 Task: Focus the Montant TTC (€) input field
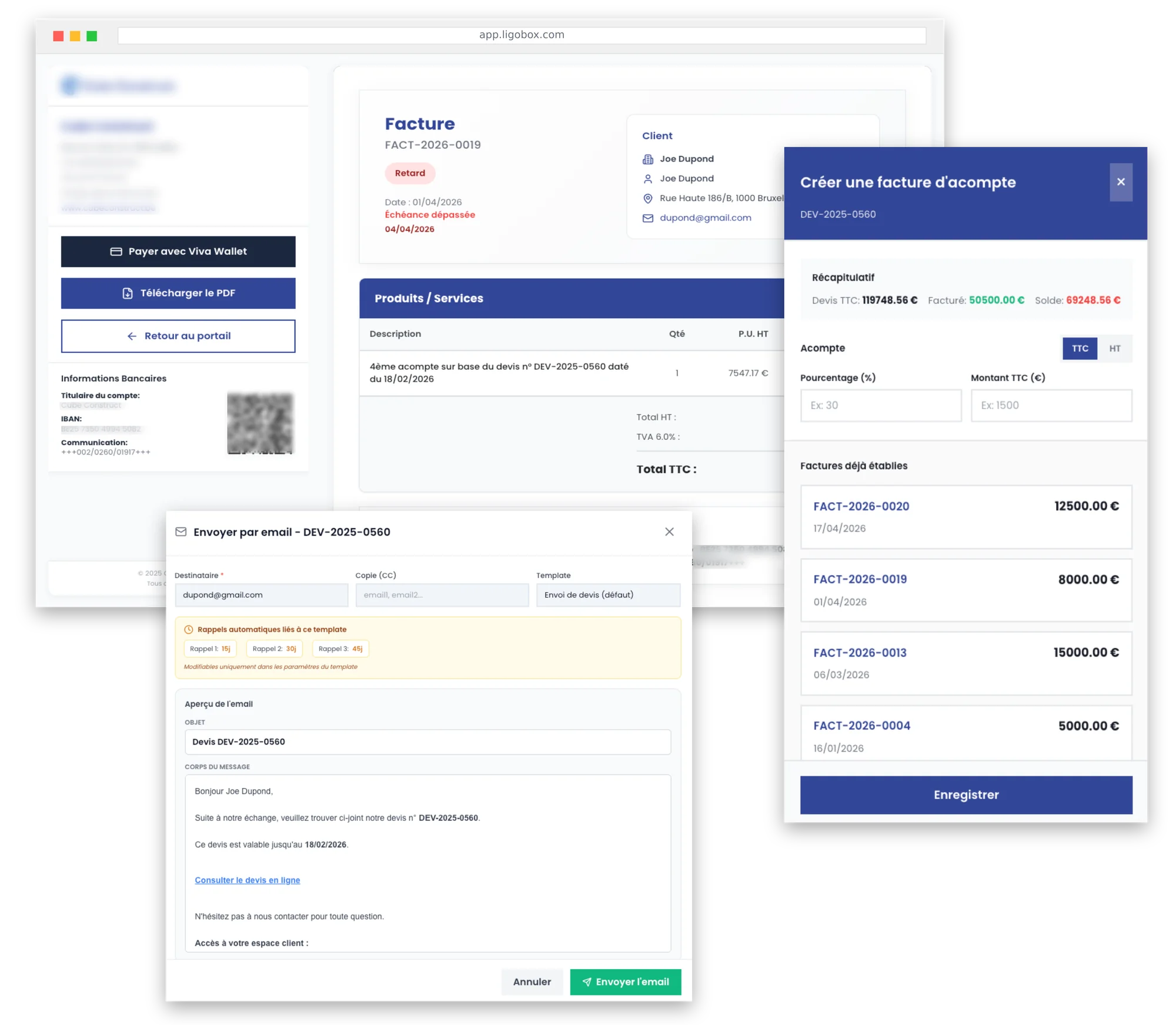click(1051, 406)
